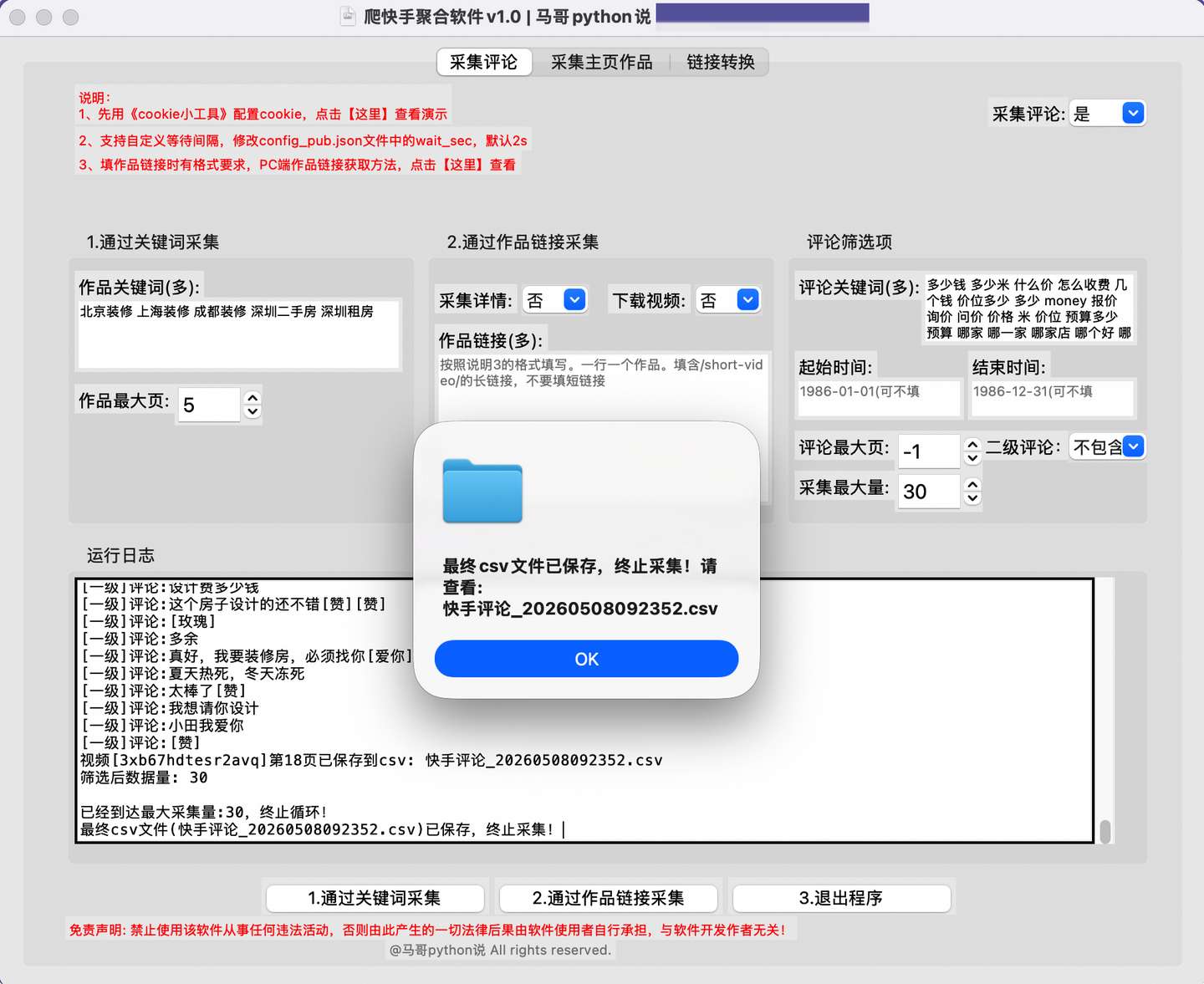
Task: Click the document icon in the title bar
Action: [348, 16]
